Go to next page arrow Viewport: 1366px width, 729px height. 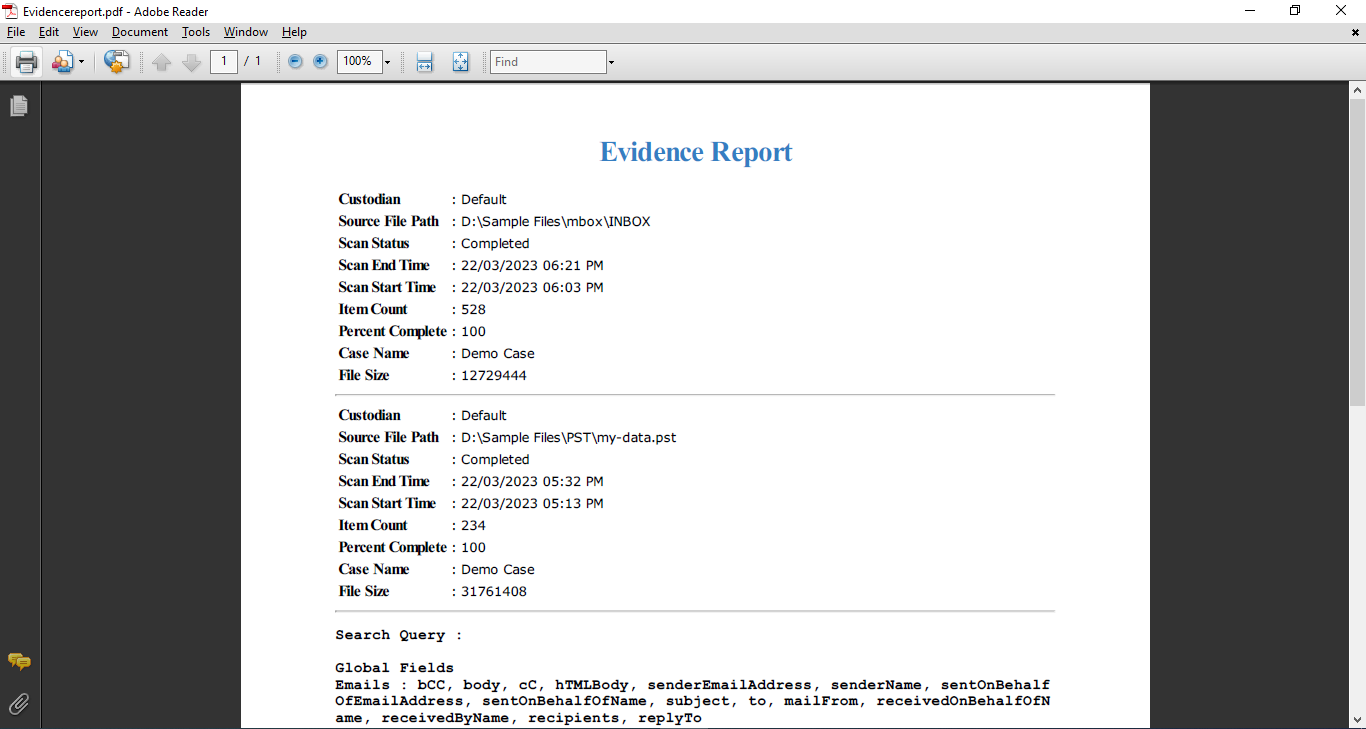[x=192, y=62]
